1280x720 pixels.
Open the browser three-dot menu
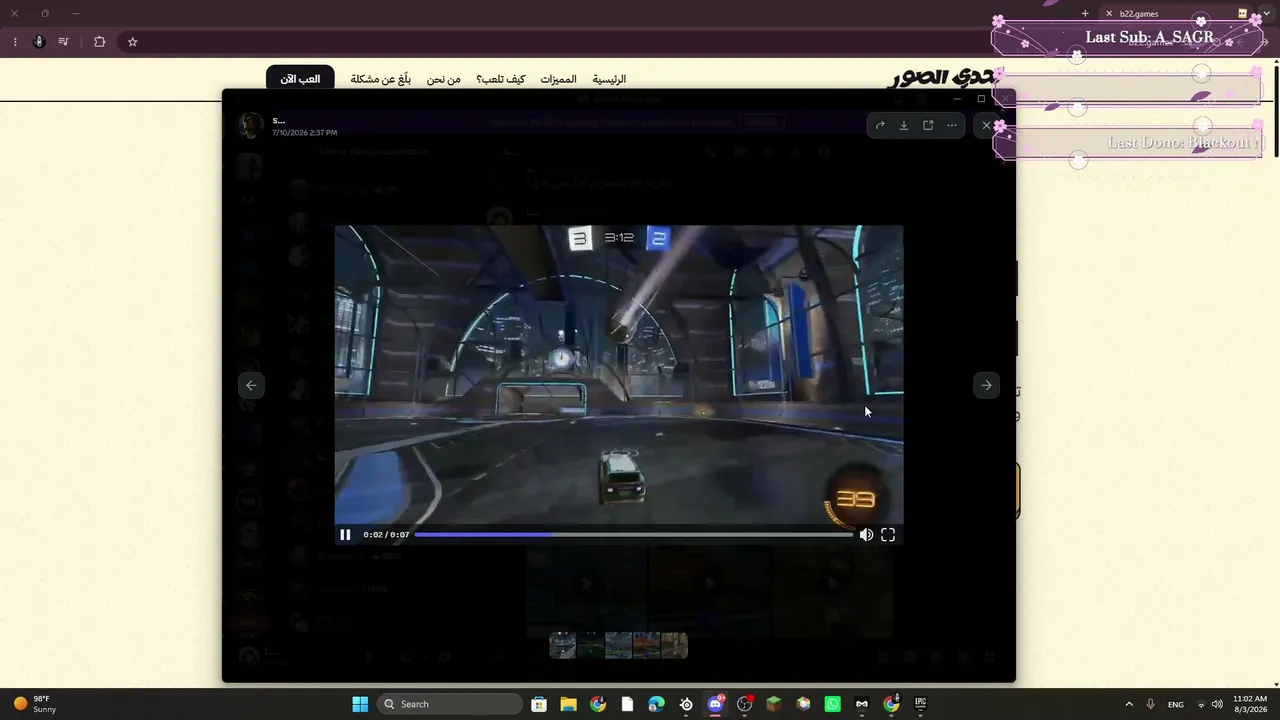(15, 42)
